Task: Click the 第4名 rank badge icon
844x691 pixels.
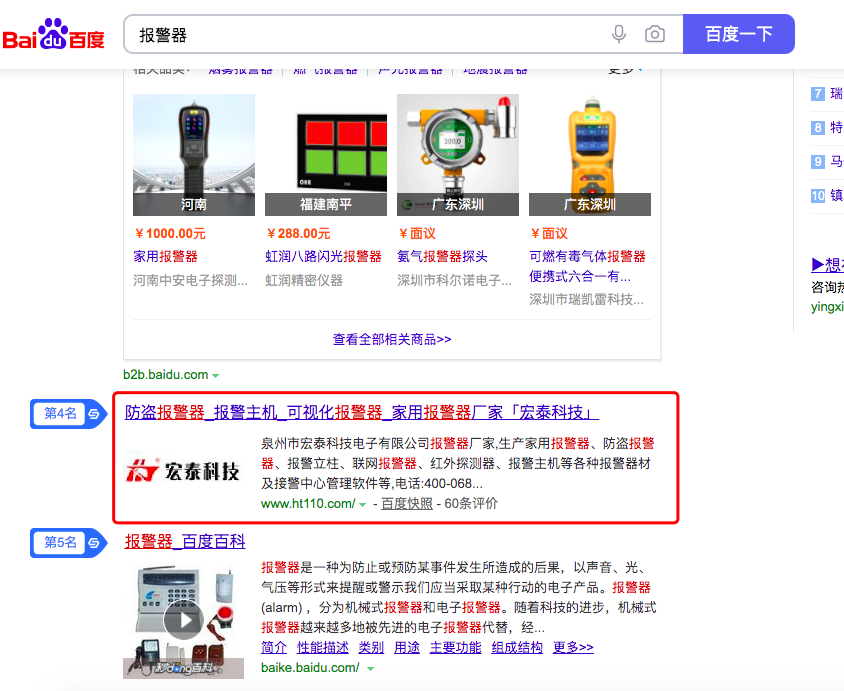Action: tap(68, 414)
